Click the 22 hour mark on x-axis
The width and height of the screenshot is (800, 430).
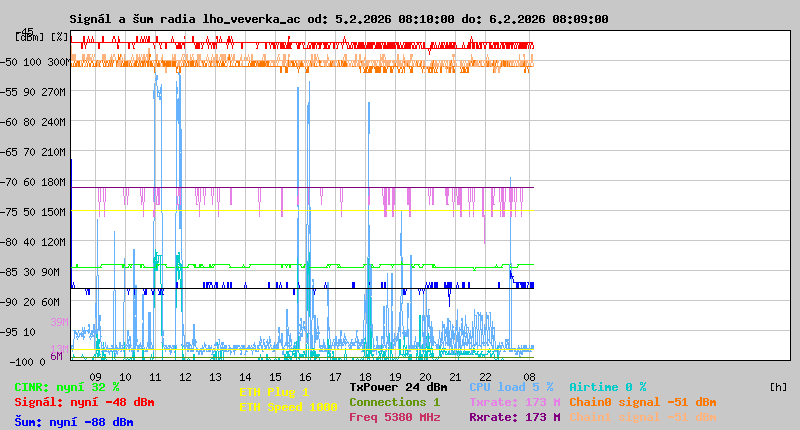click(x=486, y=377)
